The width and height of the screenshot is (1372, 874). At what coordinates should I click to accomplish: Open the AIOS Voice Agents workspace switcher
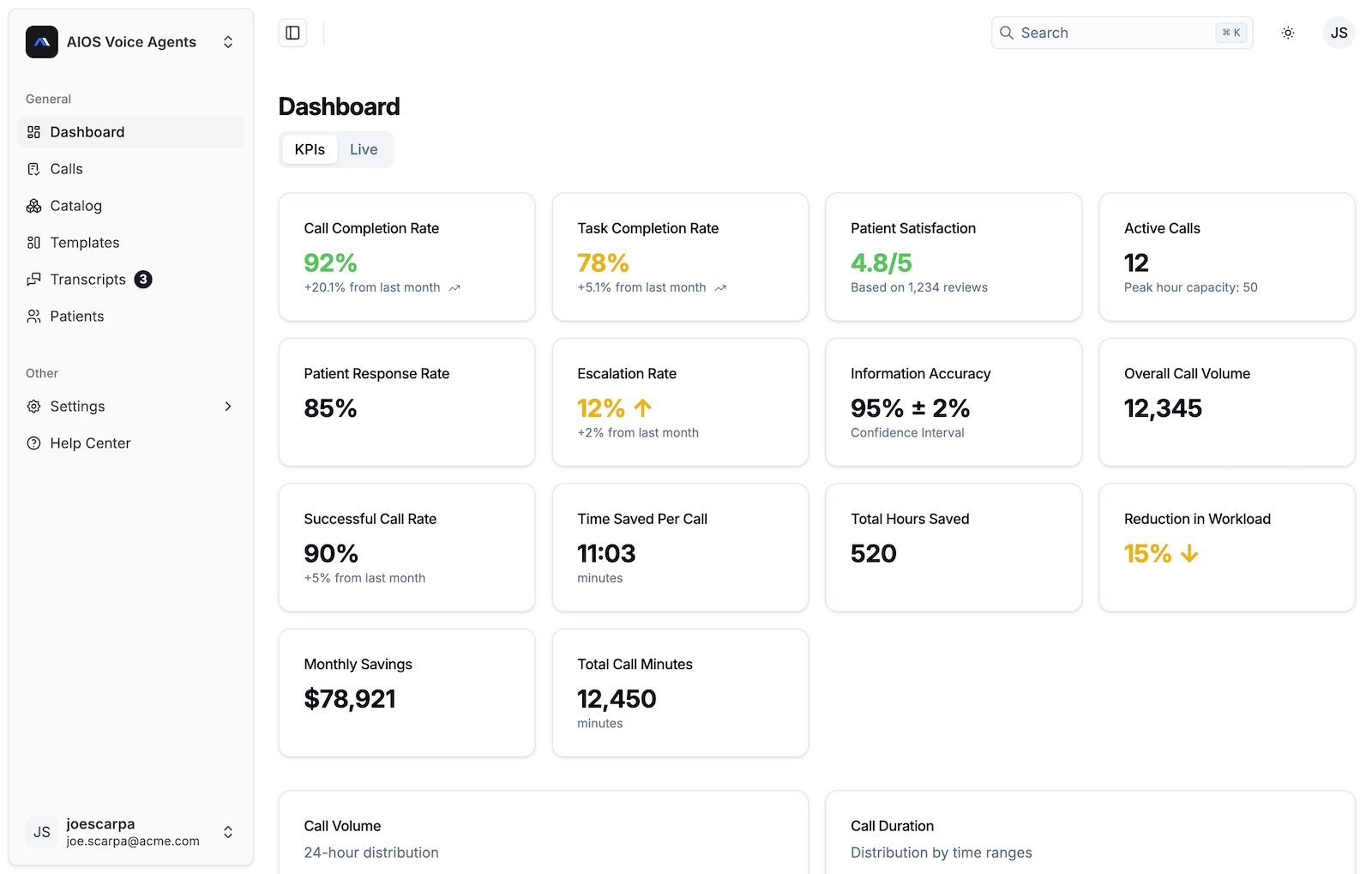pyautogui.click(x=228, y=42)
